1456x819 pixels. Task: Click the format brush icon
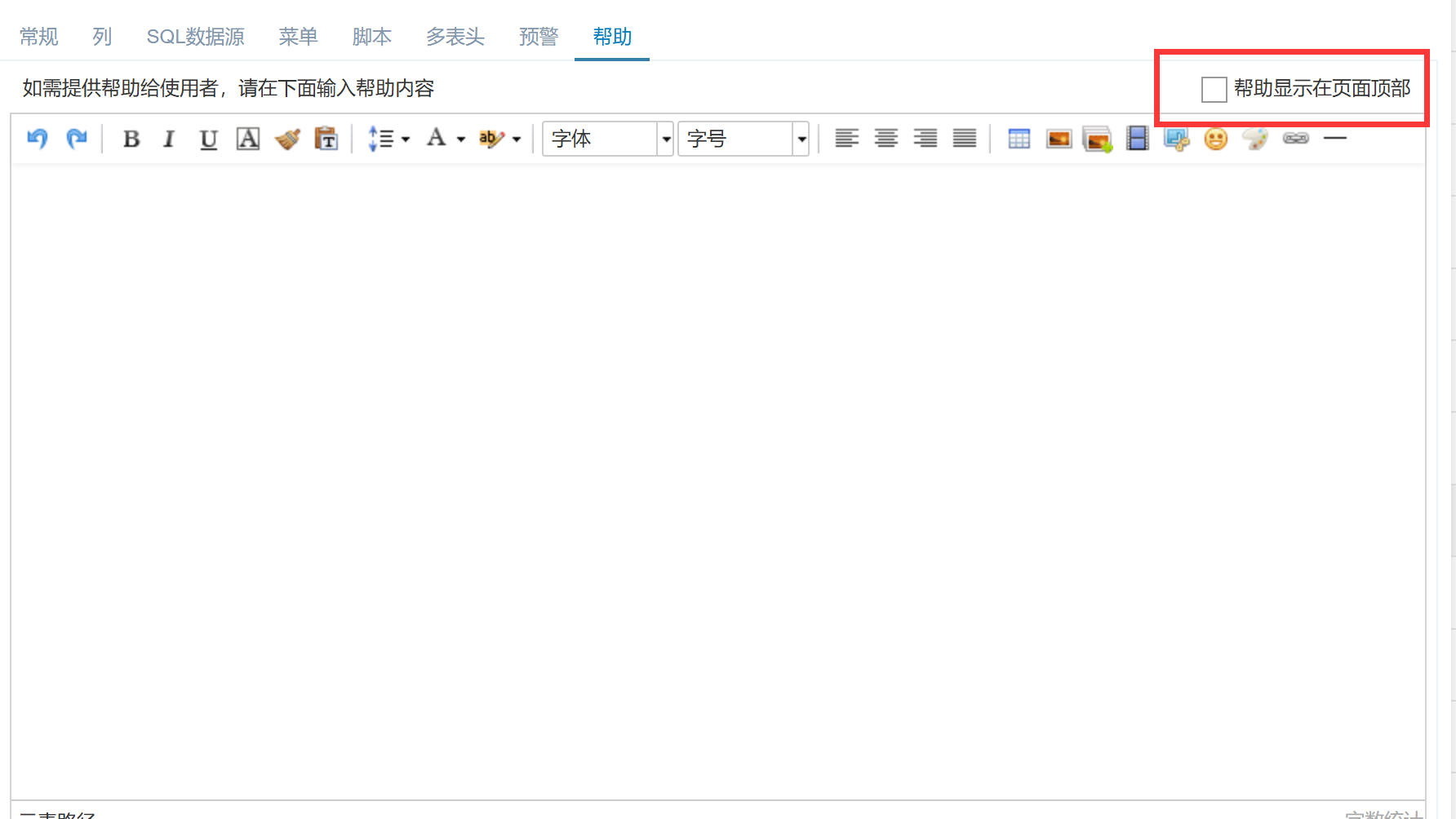coord(287,139)
